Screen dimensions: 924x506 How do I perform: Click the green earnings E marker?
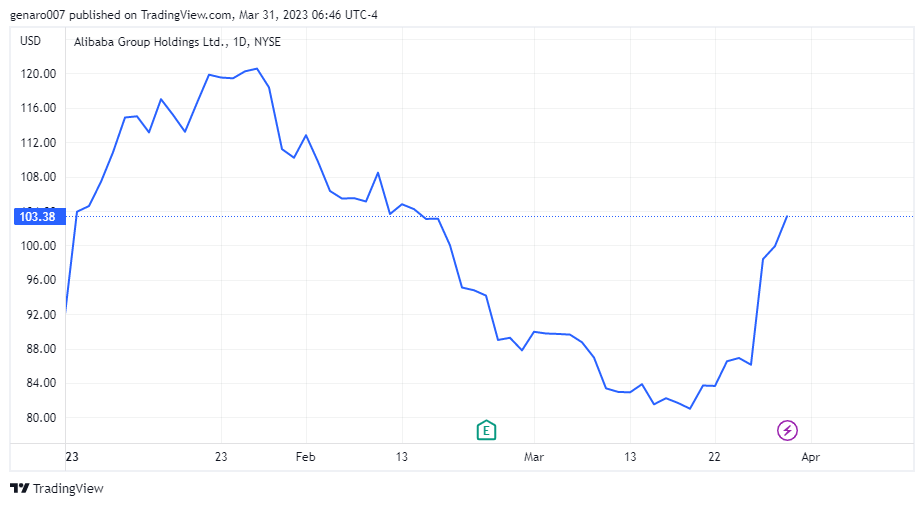(486, 430)
